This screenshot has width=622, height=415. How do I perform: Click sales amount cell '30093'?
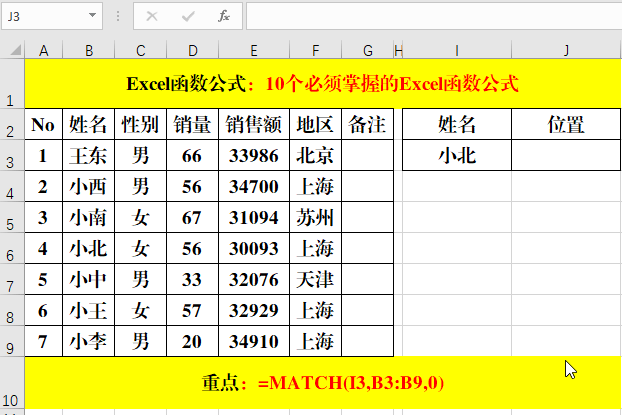point(254,248)
